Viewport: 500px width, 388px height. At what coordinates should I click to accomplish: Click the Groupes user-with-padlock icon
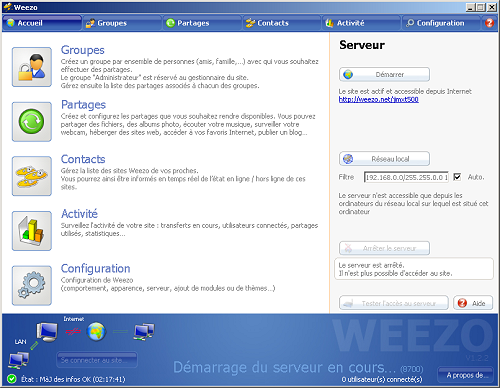[32, 67]
